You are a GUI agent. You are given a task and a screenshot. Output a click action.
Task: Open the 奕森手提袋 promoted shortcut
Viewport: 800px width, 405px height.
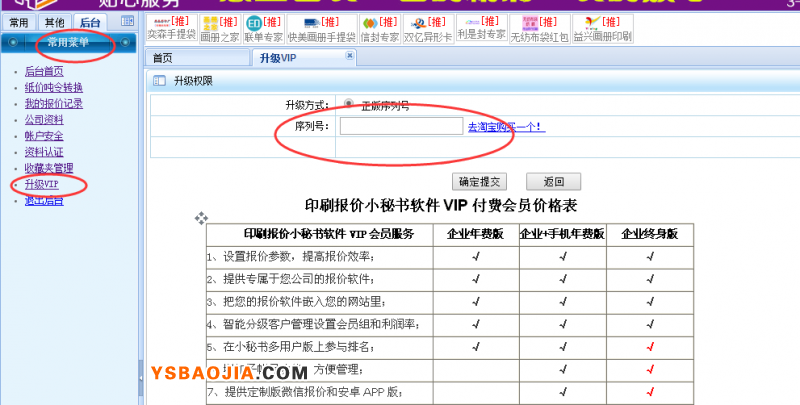coord(172,29)
